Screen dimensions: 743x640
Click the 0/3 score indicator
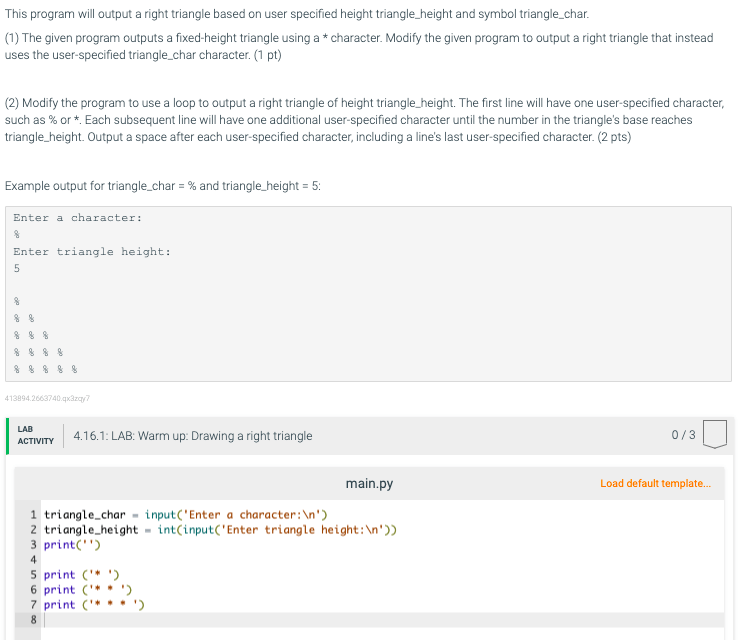pyautogui.click(x=683, y=435)
